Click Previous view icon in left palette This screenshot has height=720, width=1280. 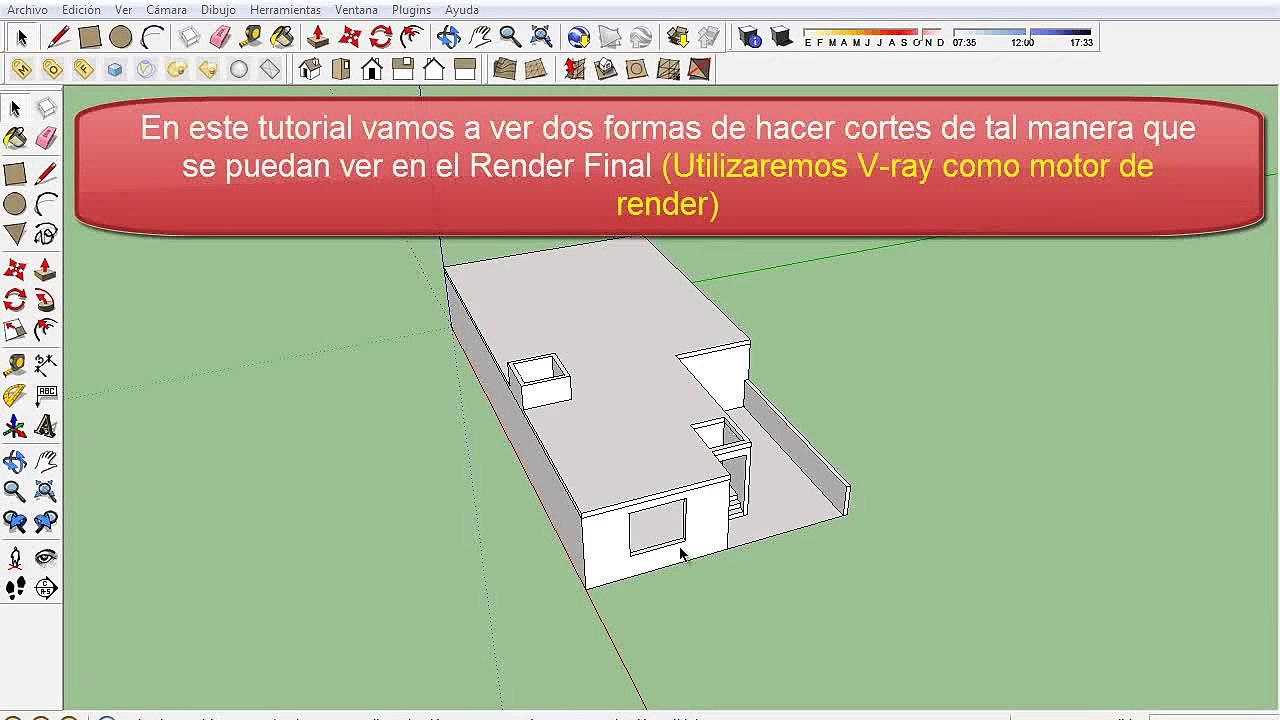(15, 522)
